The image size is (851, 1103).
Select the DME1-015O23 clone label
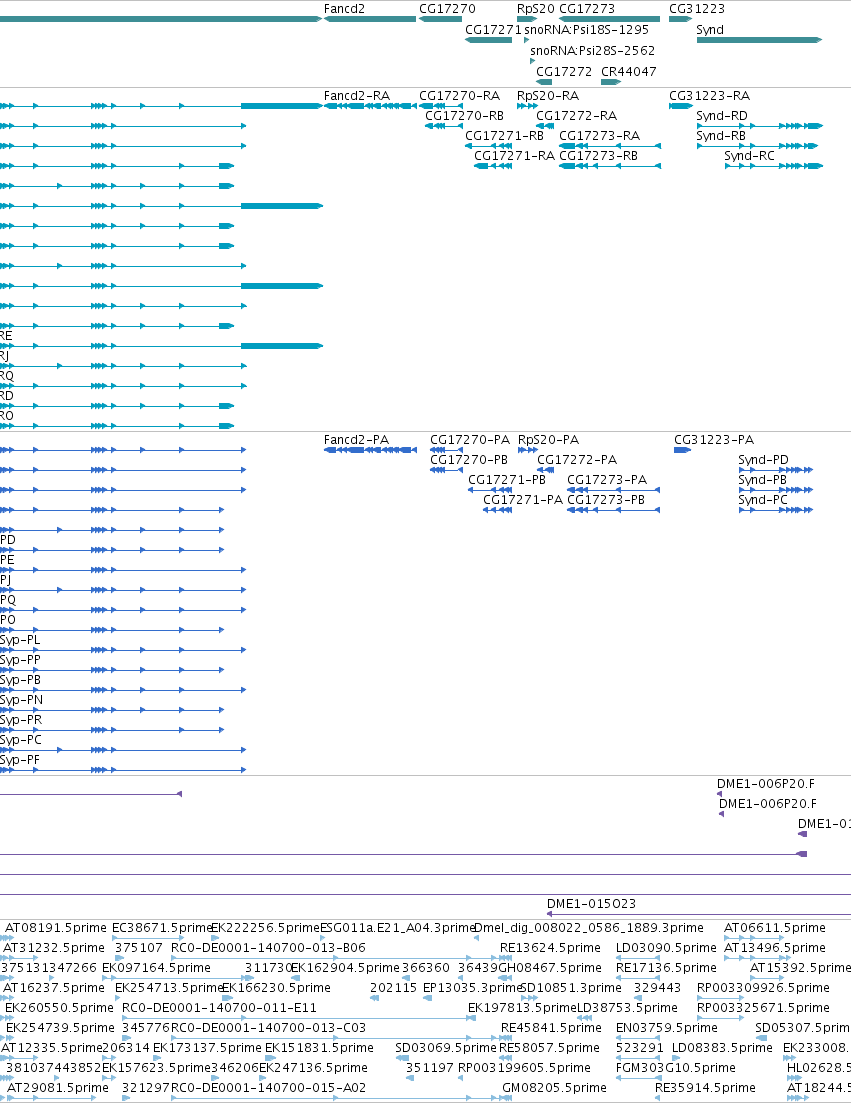click(591, 904)
